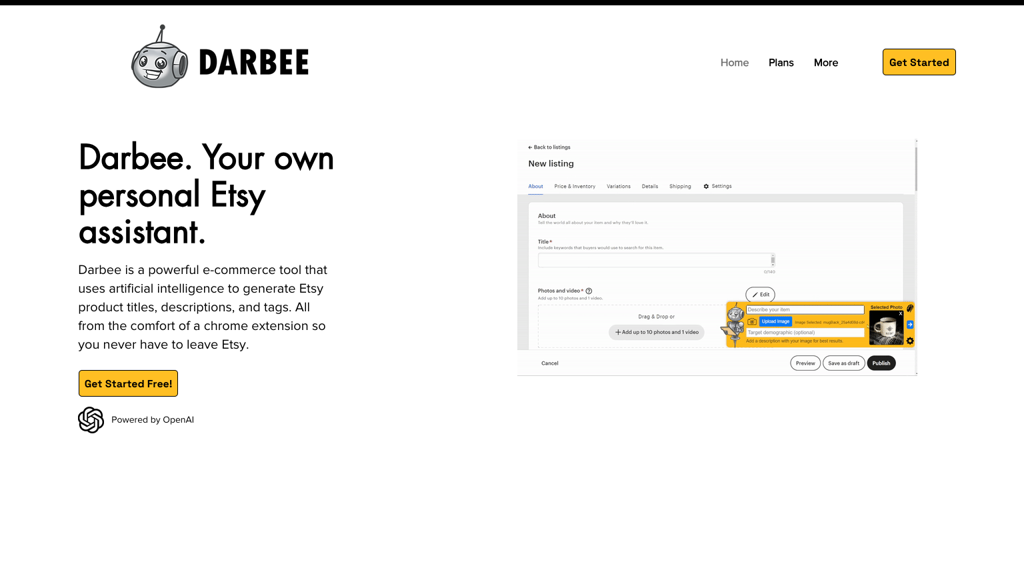Viewport: 1024px width, 576px height.
Task: Open the Darbee panel settings gear icon
Action: (x=910, y=341)
